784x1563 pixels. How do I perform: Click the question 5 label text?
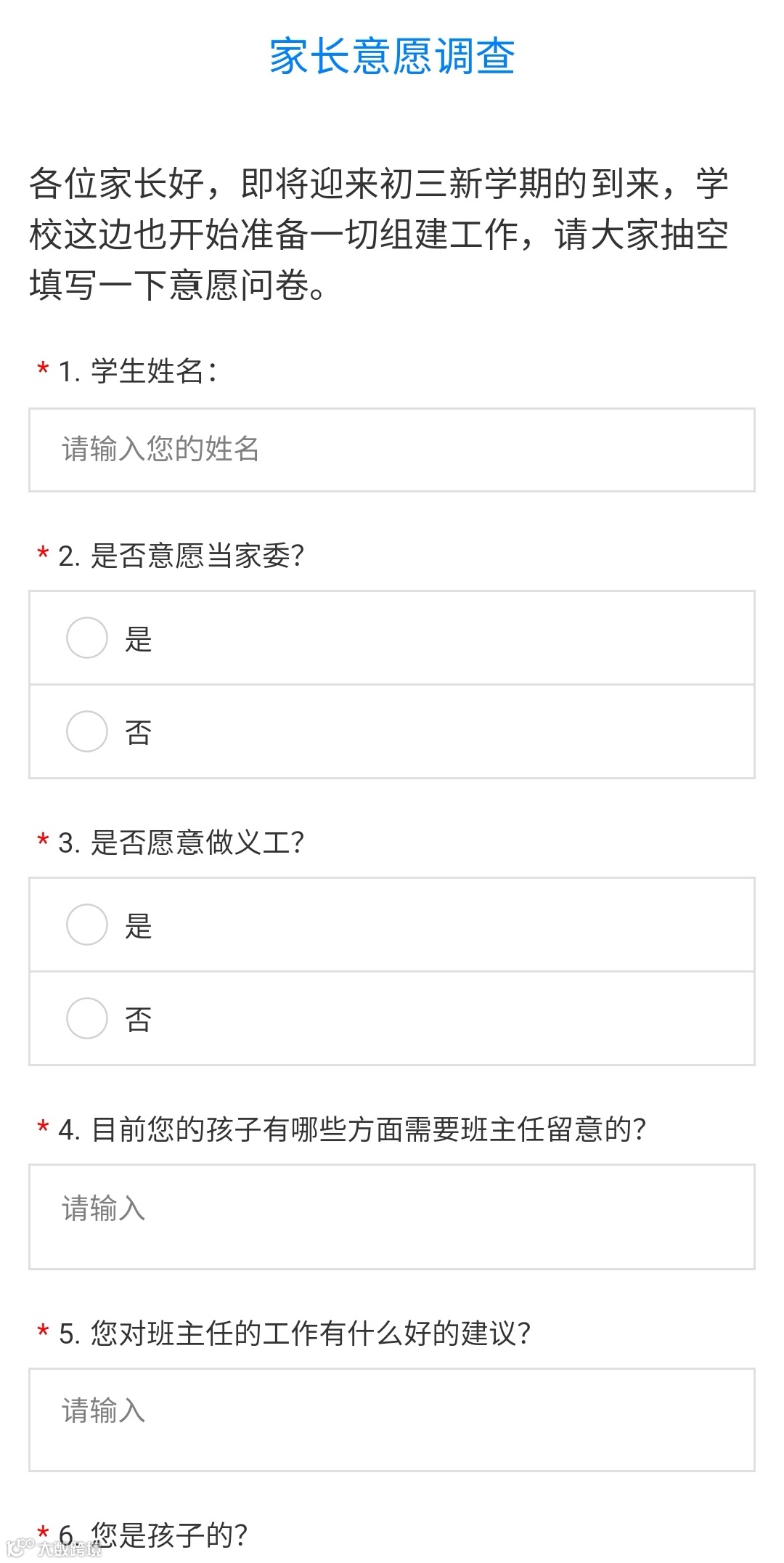point(294,1333)
